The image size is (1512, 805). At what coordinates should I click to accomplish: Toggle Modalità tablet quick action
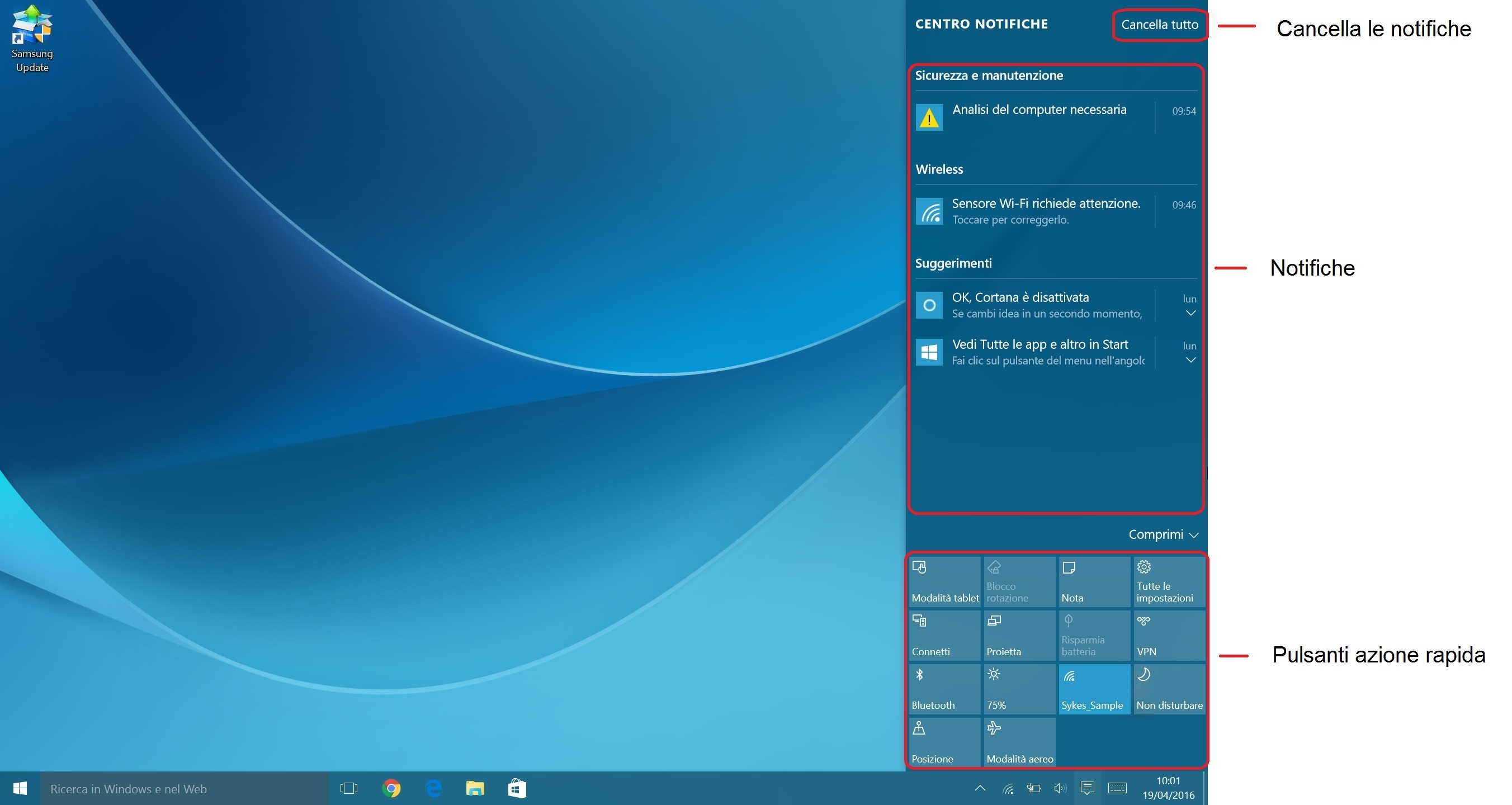(x=944, y=581)
